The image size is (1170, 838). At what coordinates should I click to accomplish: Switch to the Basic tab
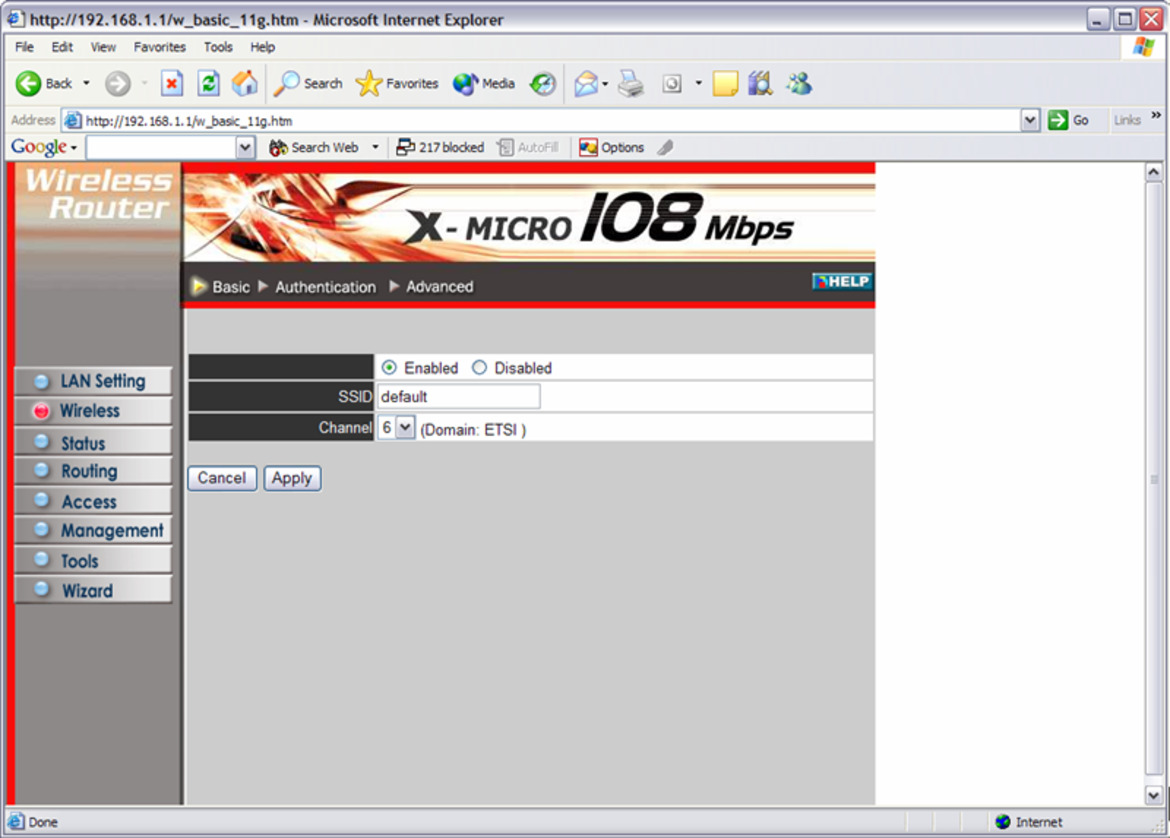(231, 287)
